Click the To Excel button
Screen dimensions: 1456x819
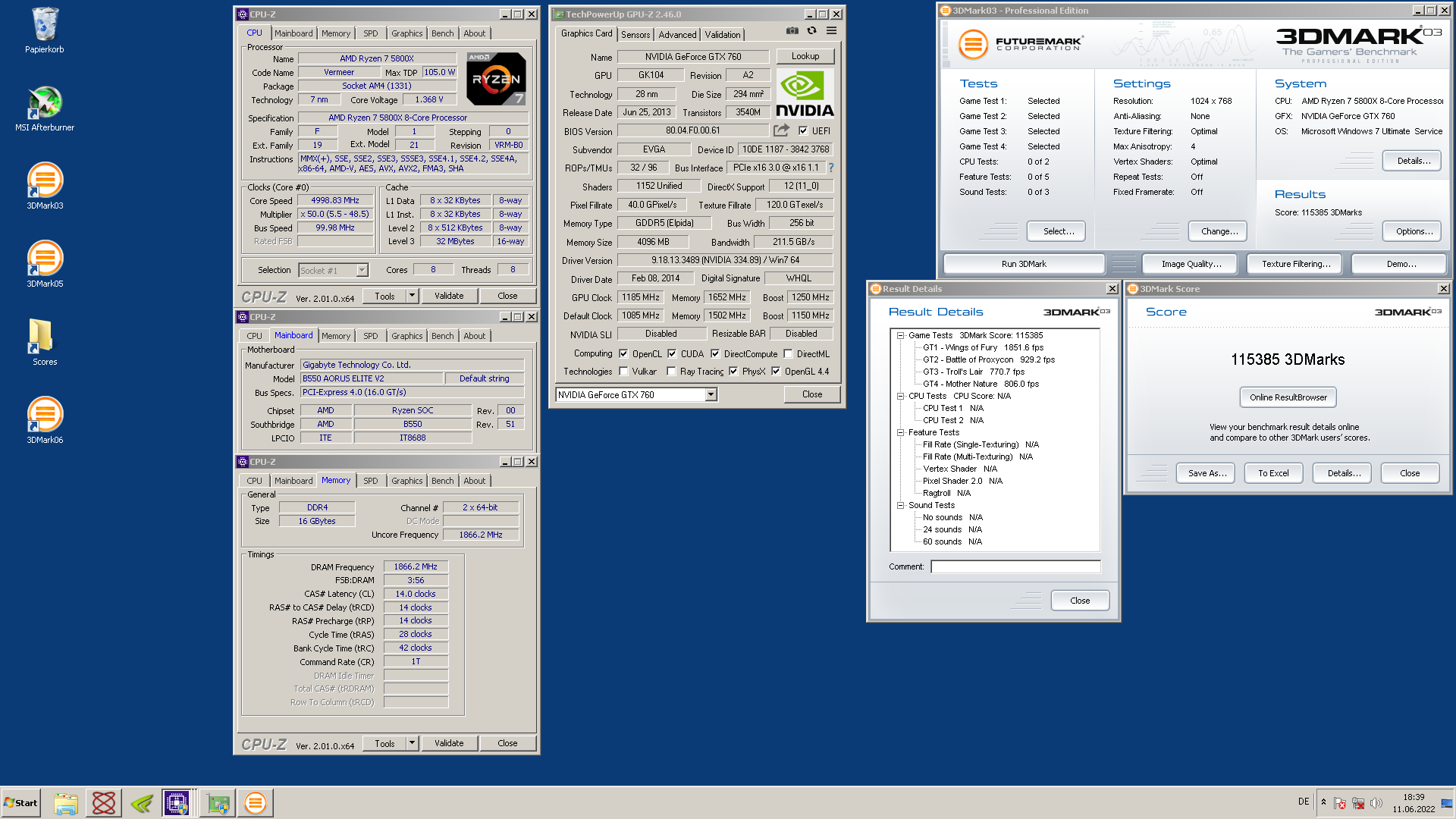point(1273,473)
